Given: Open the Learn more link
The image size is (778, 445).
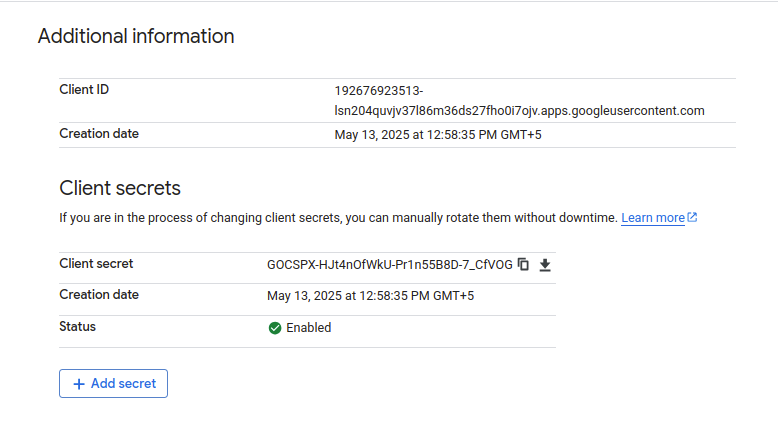Looking at the screenshot, I should [653, 218].
